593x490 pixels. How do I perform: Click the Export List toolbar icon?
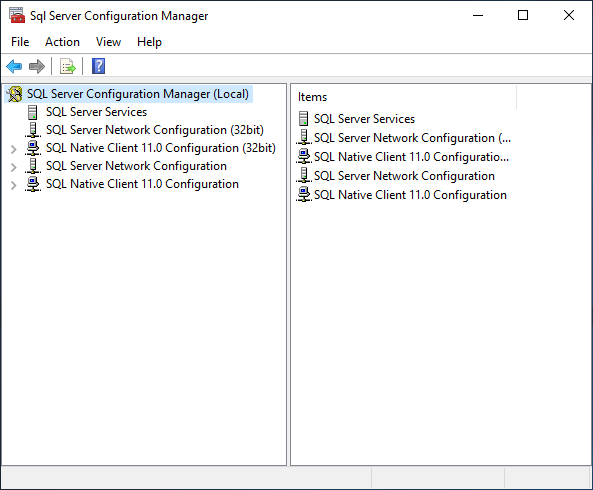pos(68,67)
